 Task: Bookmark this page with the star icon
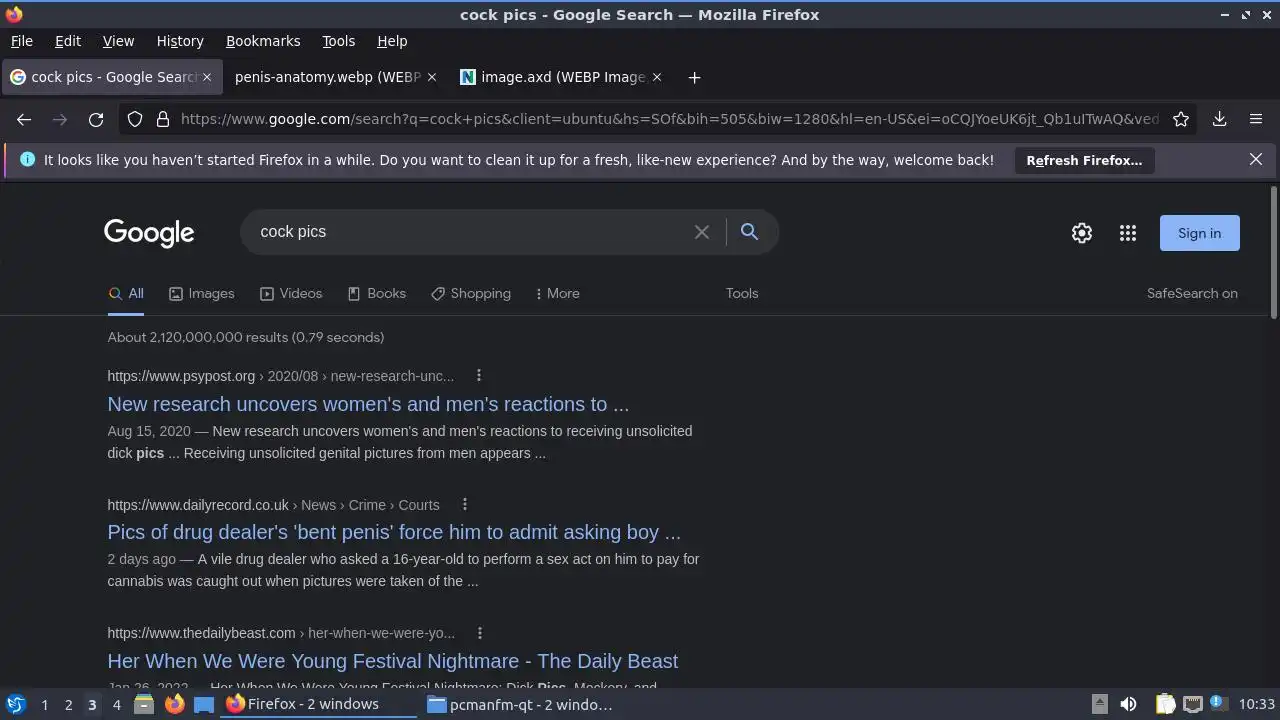[x=1181, y=119]
